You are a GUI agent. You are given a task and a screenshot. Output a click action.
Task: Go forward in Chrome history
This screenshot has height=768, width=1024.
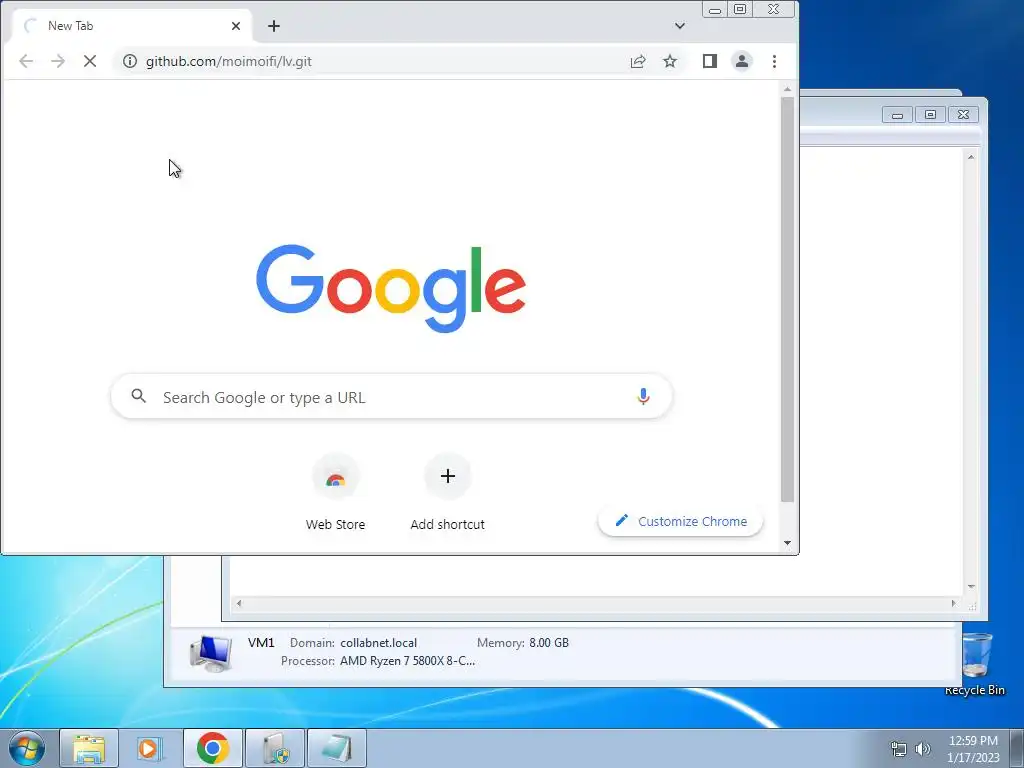58,61
